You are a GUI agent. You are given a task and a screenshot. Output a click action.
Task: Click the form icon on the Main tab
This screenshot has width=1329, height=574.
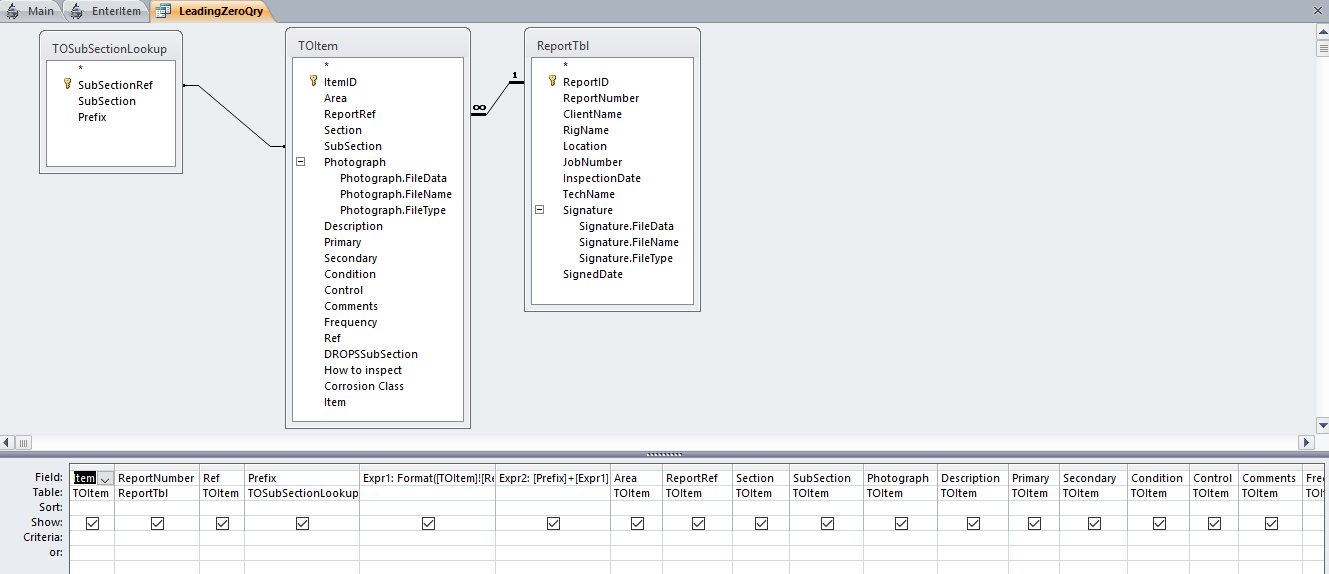click(x=12, y=11)
